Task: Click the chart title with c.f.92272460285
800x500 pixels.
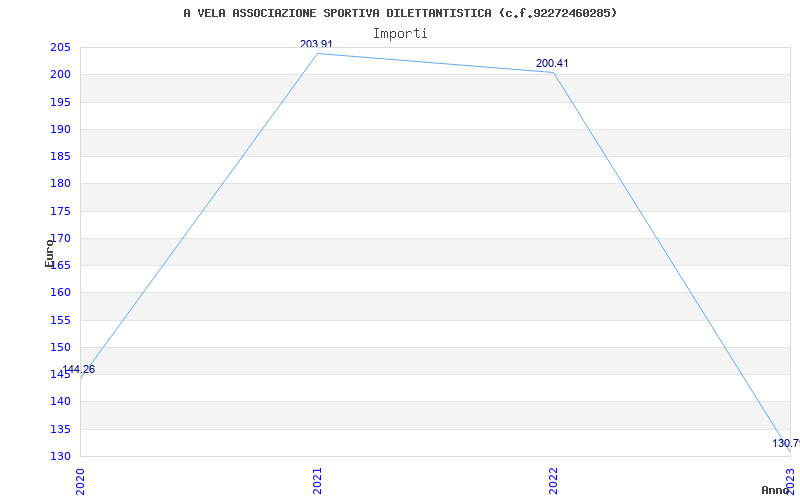Action: (x=400, y=13)
